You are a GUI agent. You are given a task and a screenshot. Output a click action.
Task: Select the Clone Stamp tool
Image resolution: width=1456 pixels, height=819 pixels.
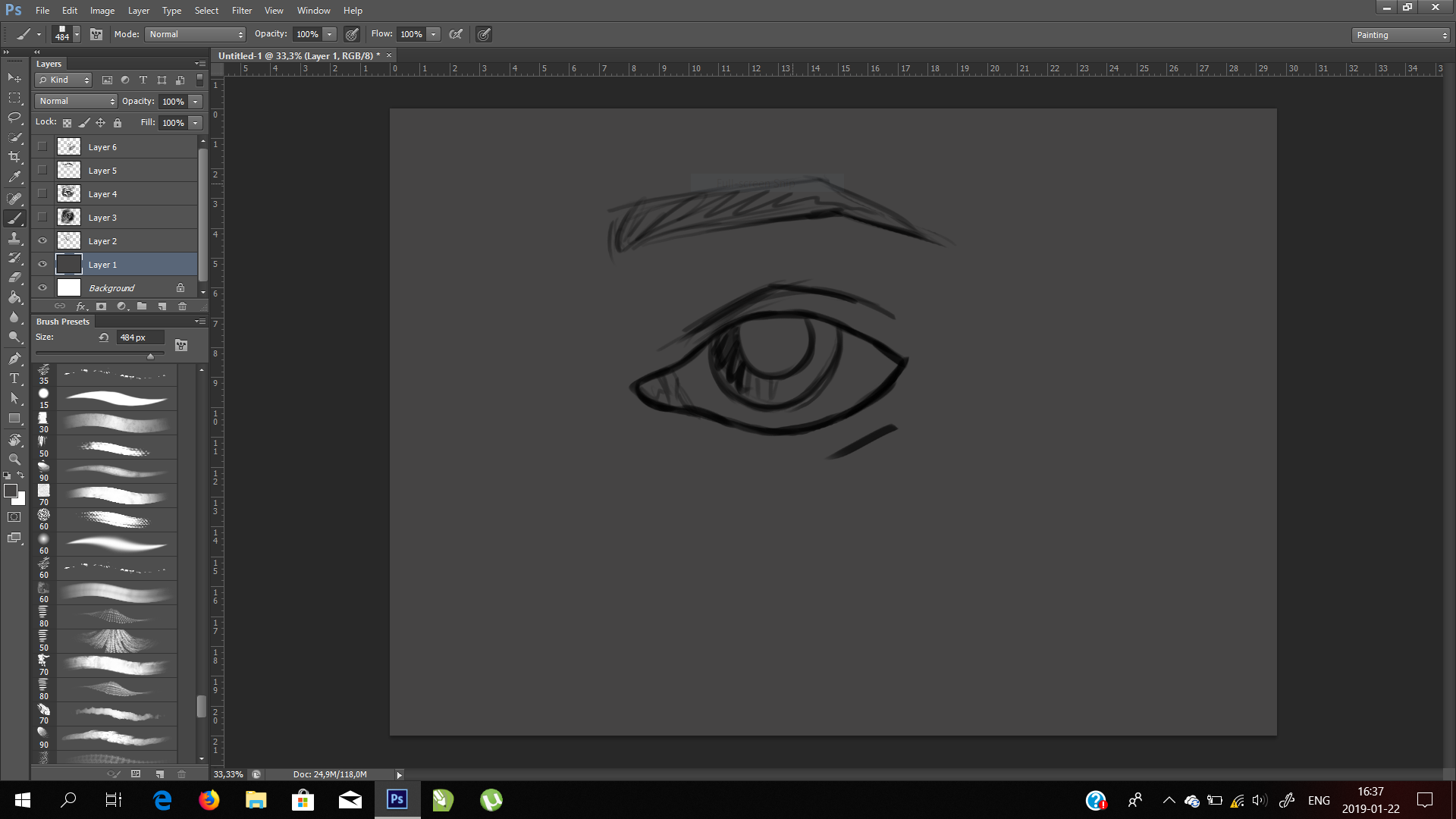pyautogui.click(x=14, y=238)
